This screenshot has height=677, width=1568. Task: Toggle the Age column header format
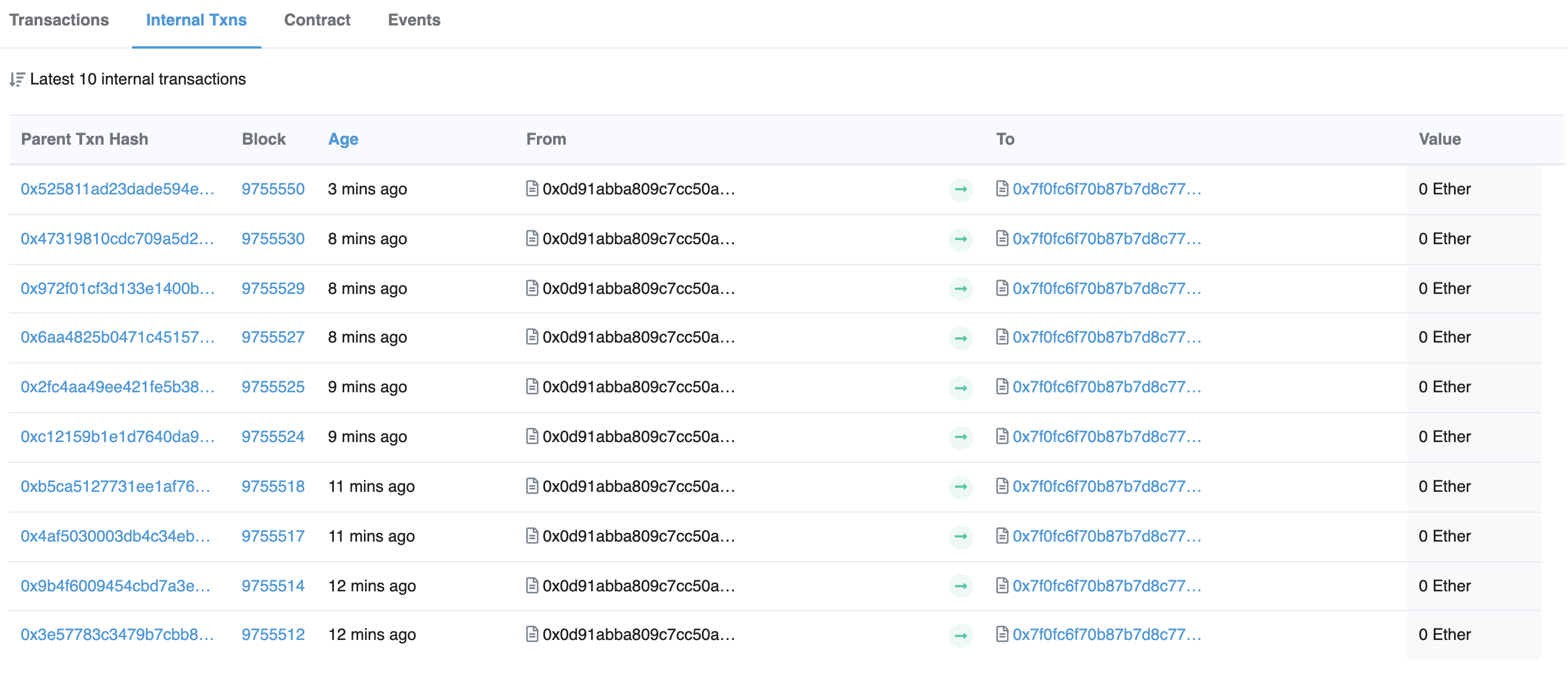pyautogui.click(x=343, y=139)
